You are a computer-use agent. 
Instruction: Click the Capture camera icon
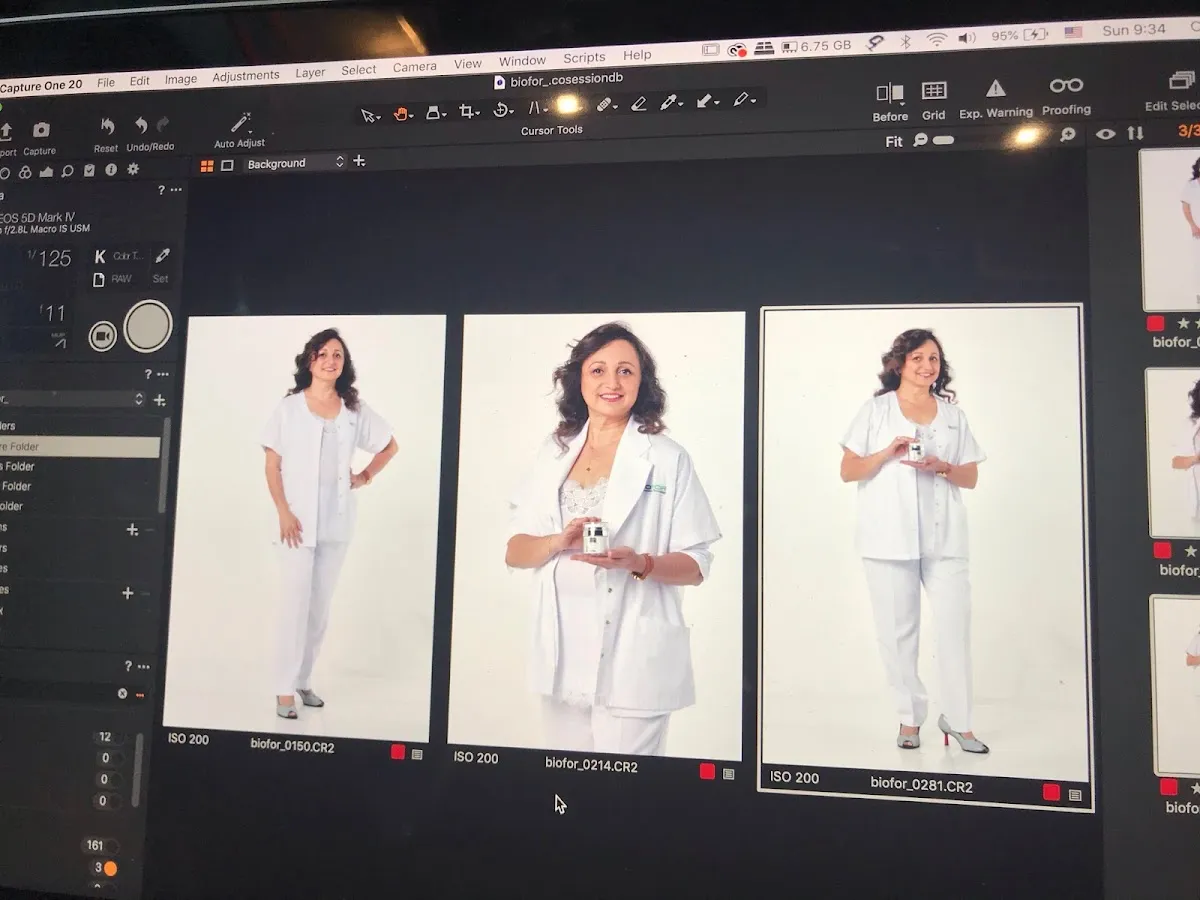(x=41, y=131)
